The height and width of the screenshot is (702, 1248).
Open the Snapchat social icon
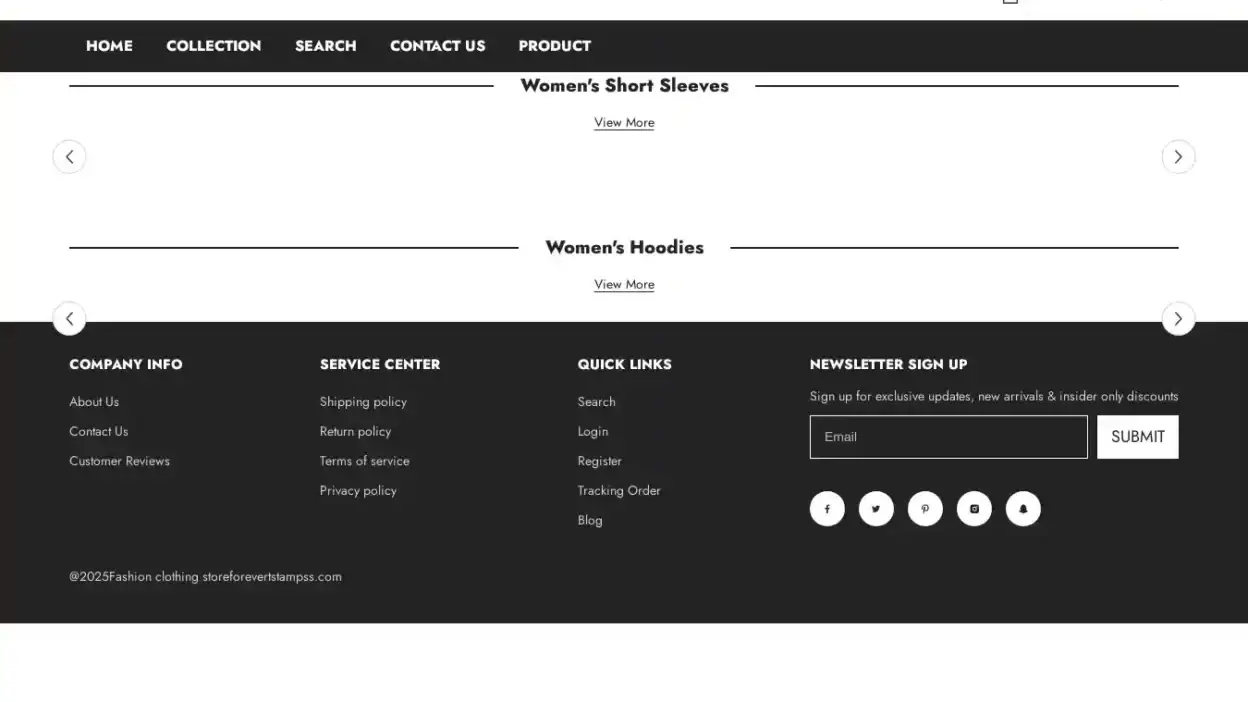[x=1023, y=508]
